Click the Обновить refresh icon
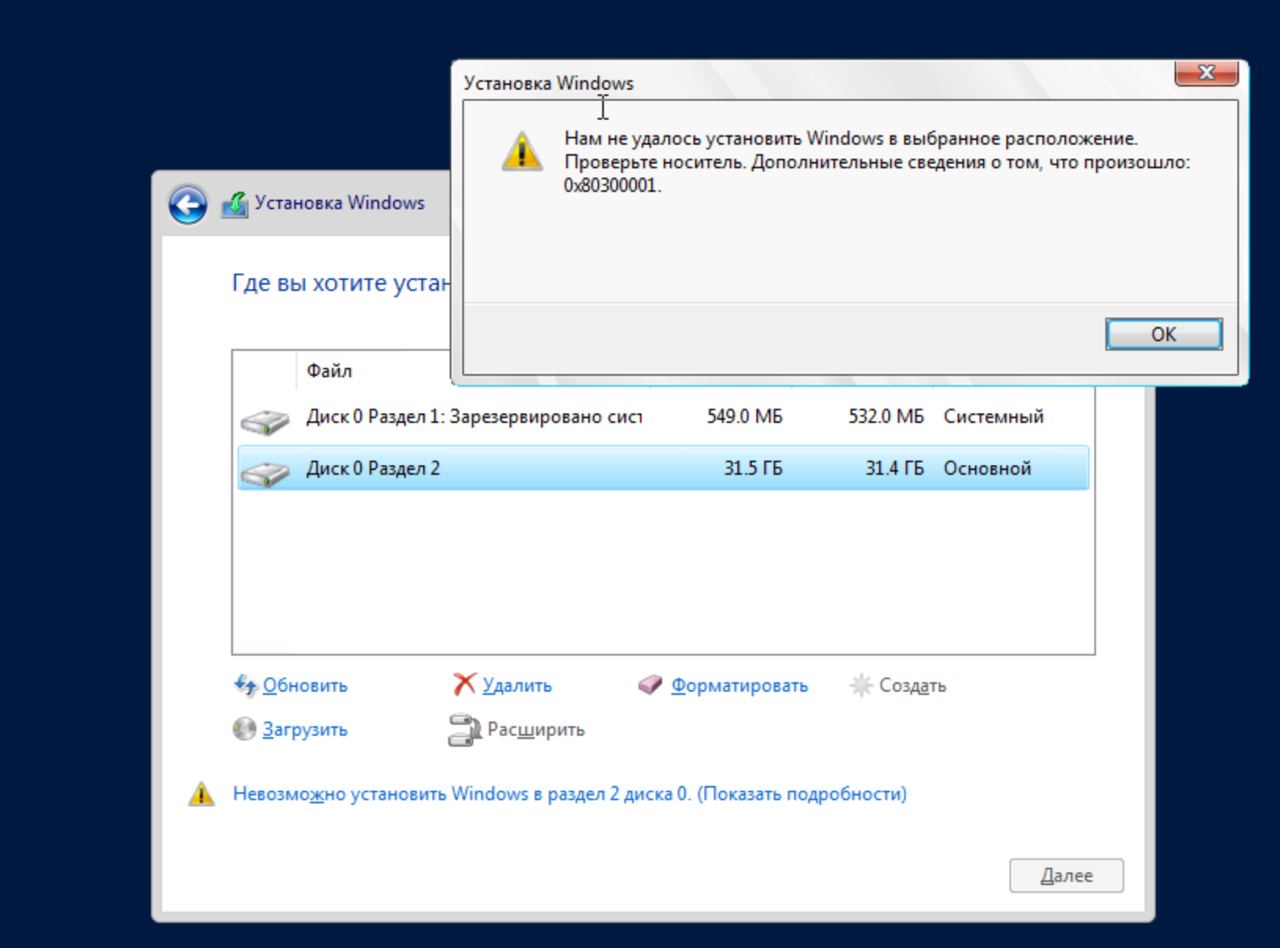This screenshot has height=948, width=1280. [245, 685]
